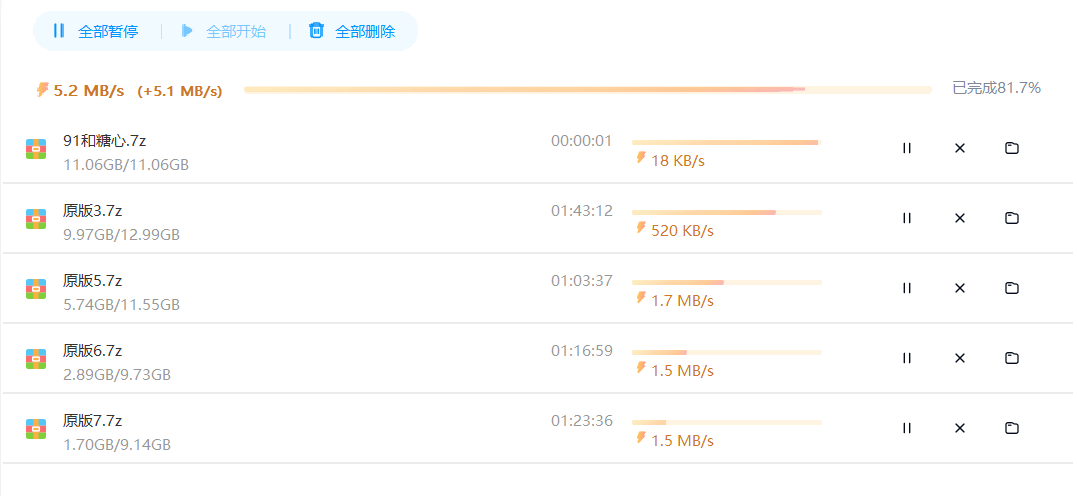Screen dimensions: 1077x496
Task: Cancel the 原版3.7z download
Action: 960,218
